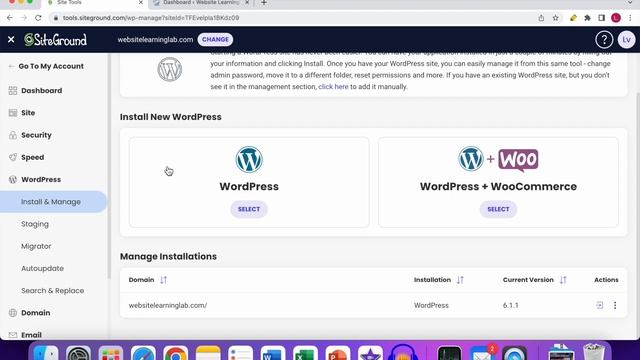Bookmark this page with star icon
This screenshot has width=640, height=360.
coord(555,18)
